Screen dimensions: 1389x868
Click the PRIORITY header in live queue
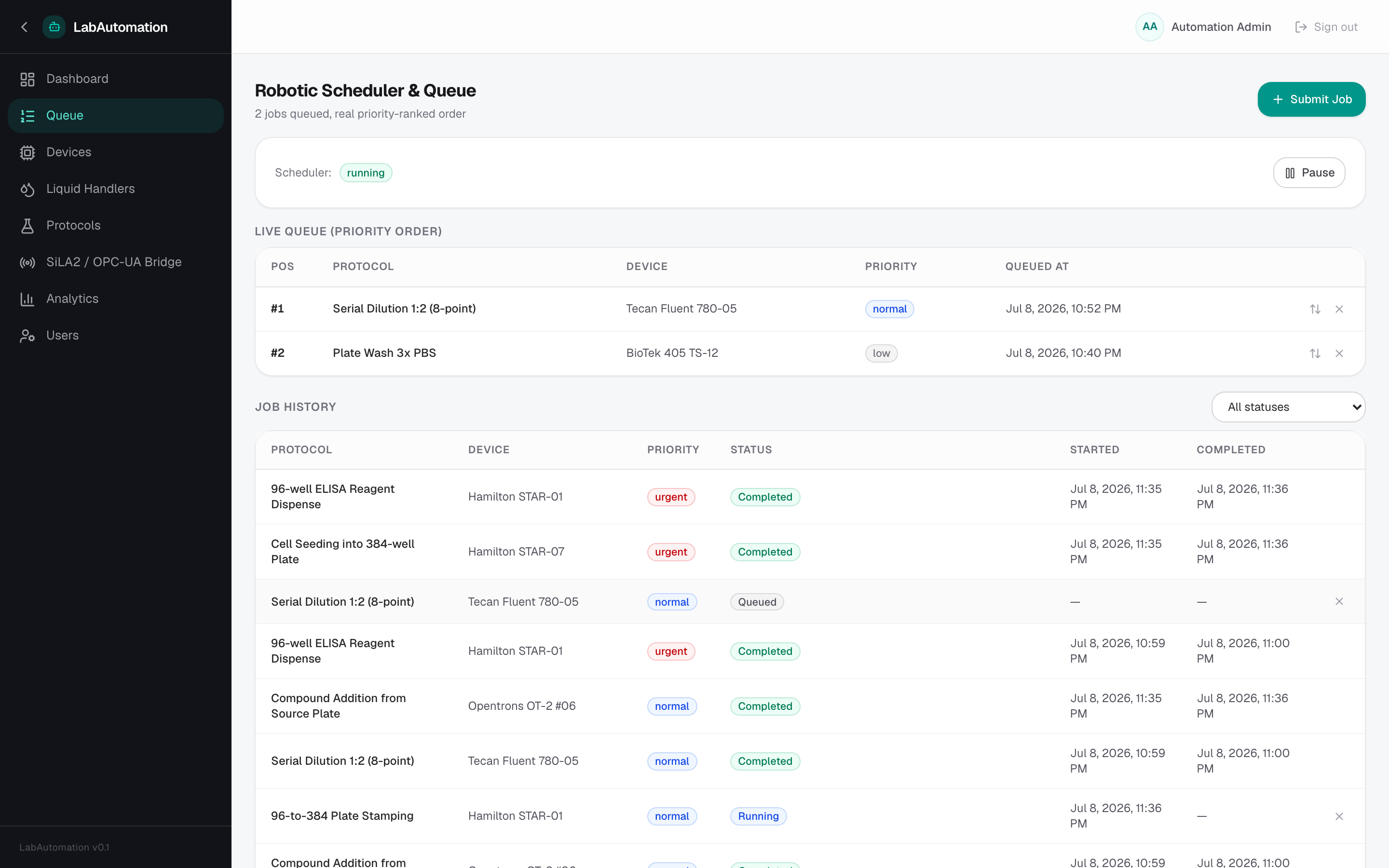point(891,267)
